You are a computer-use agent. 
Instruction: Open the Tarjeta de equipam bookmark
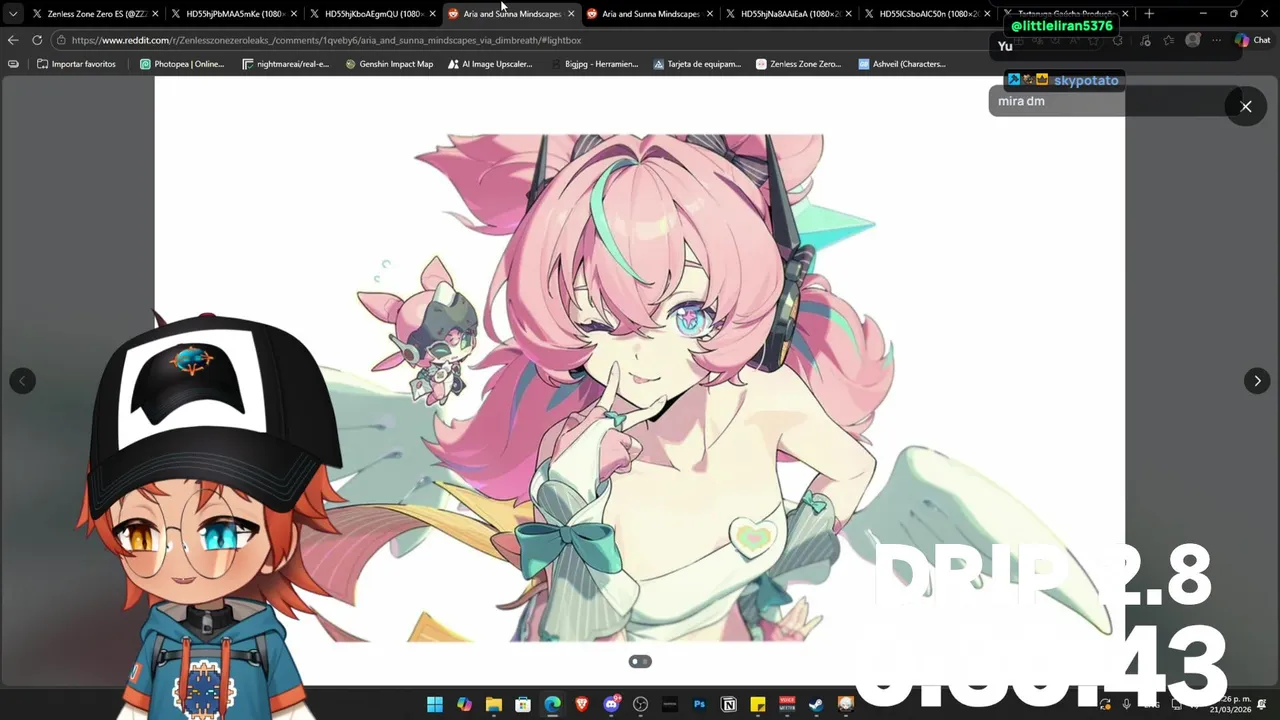(697, 64)
